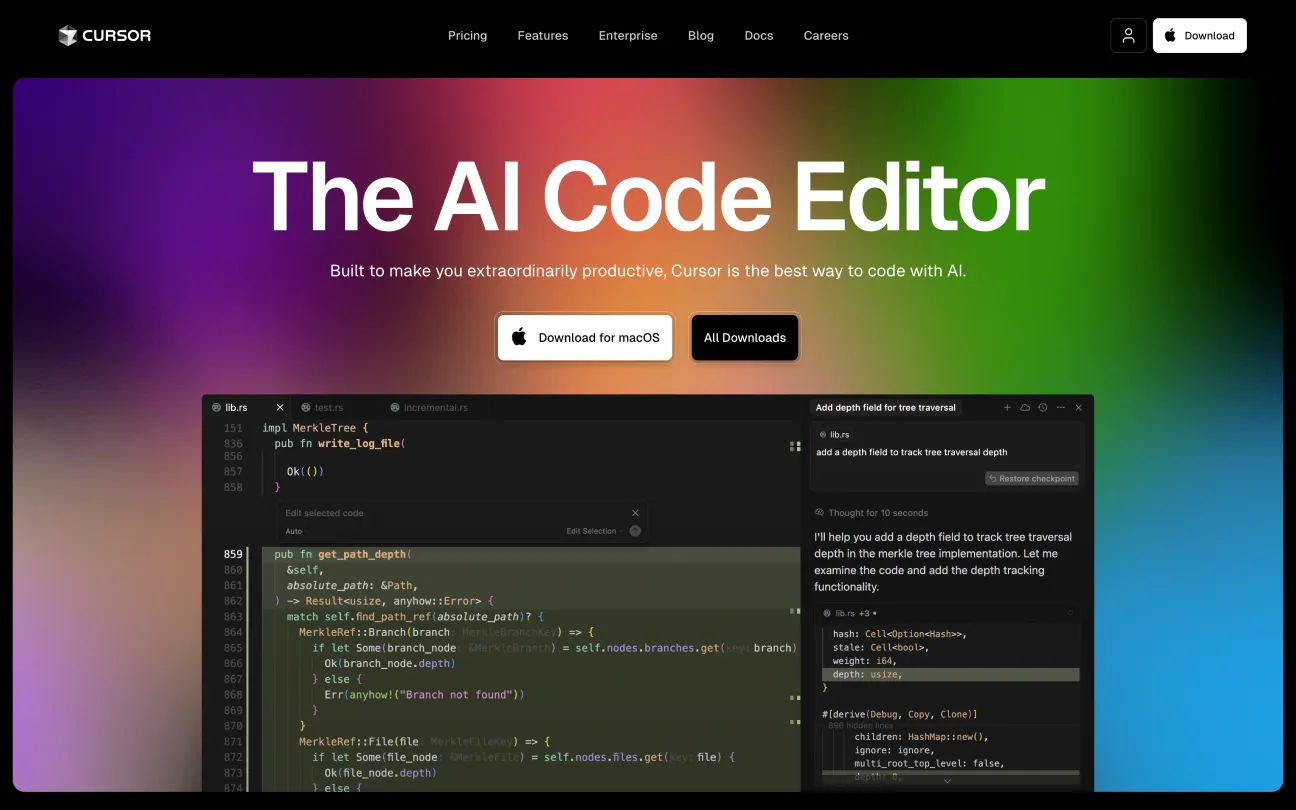
Task: Click the submit arrow in Edit Selection box
Action: (635, 531)
